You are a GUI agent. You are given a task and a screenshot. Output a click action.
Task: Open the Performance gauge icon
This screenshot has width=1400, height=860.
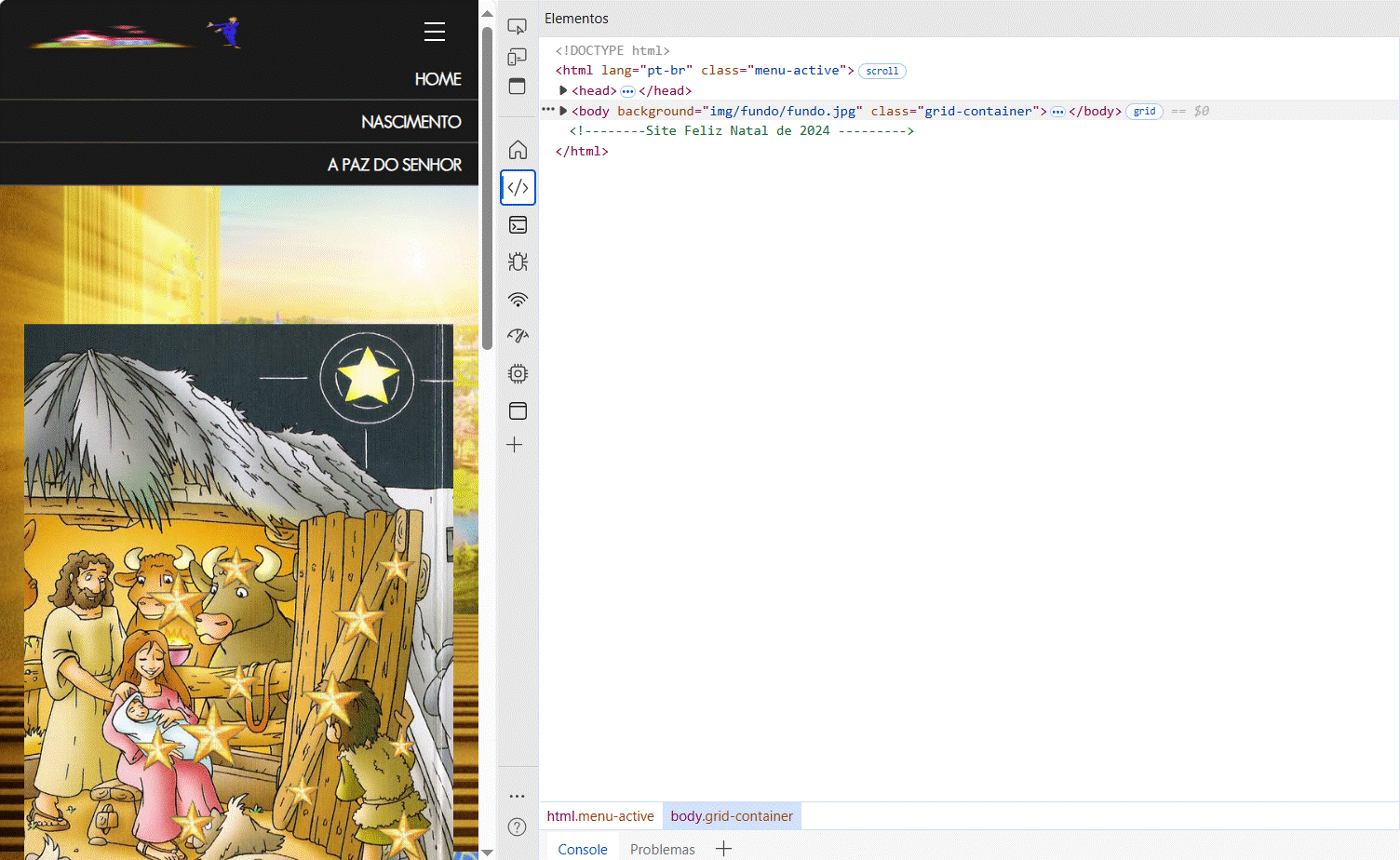(518, 335)
